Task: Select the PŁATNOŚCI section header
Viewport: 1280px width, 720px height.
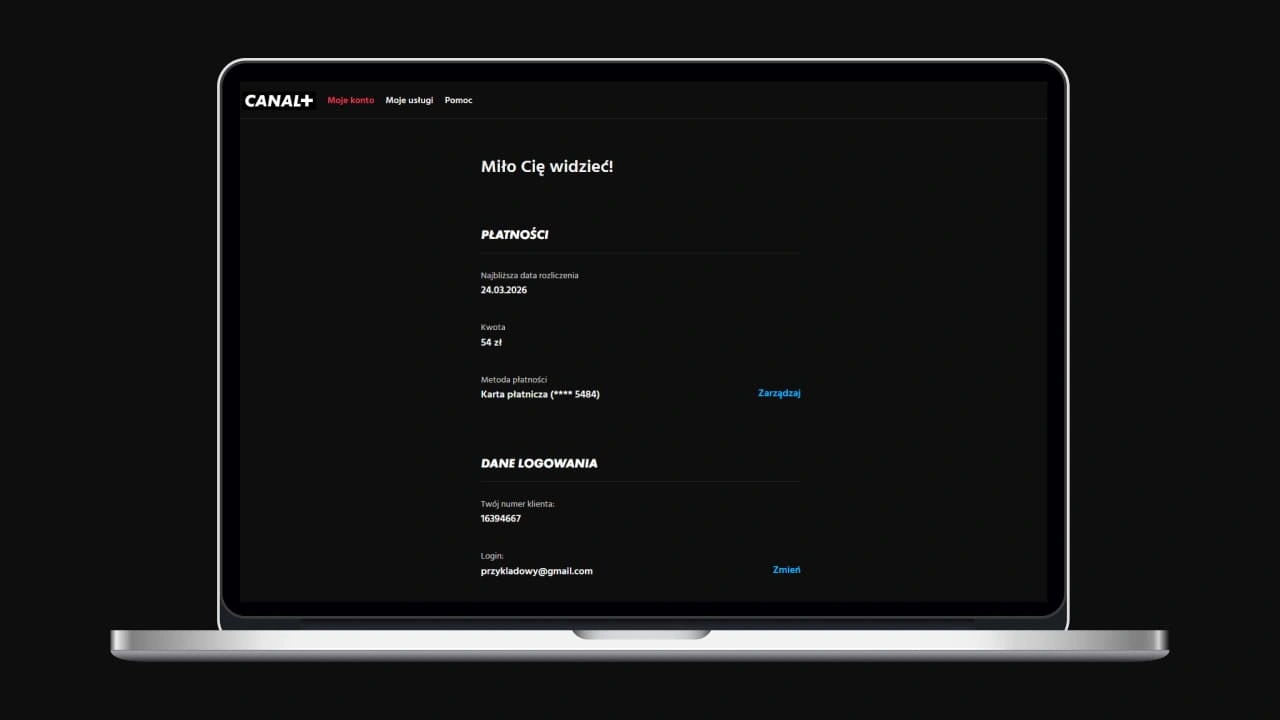Action: pos(514,235)
